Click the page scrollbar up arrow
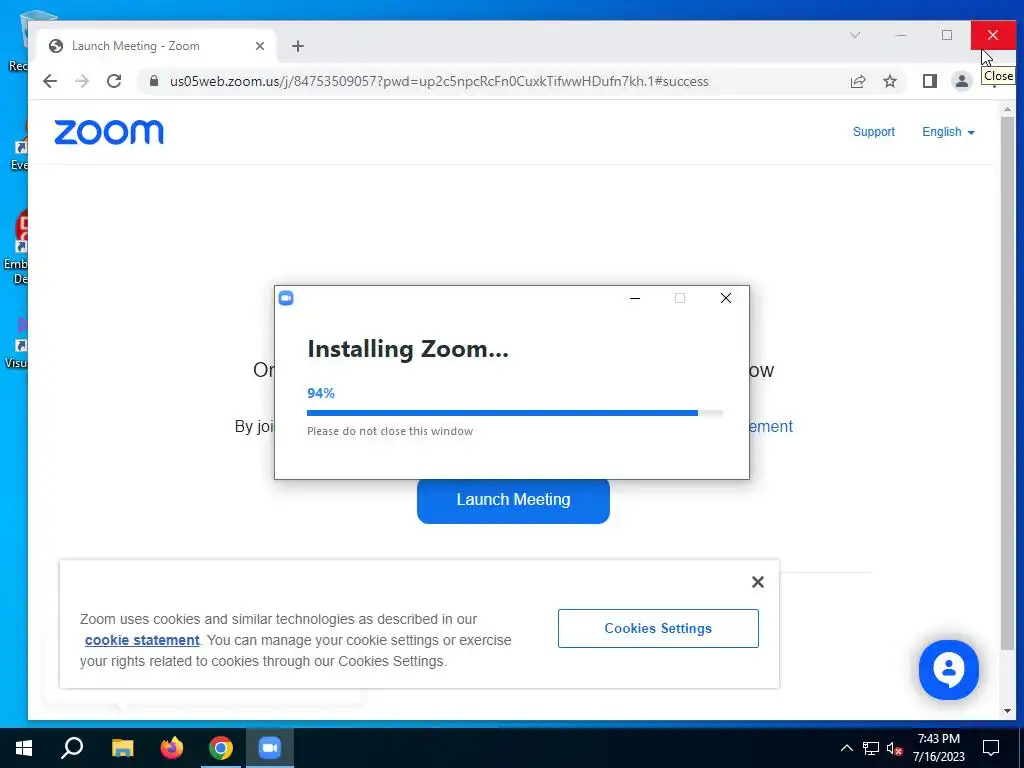The height and width of the screenshot is (768, 1024). (1007, 109)
